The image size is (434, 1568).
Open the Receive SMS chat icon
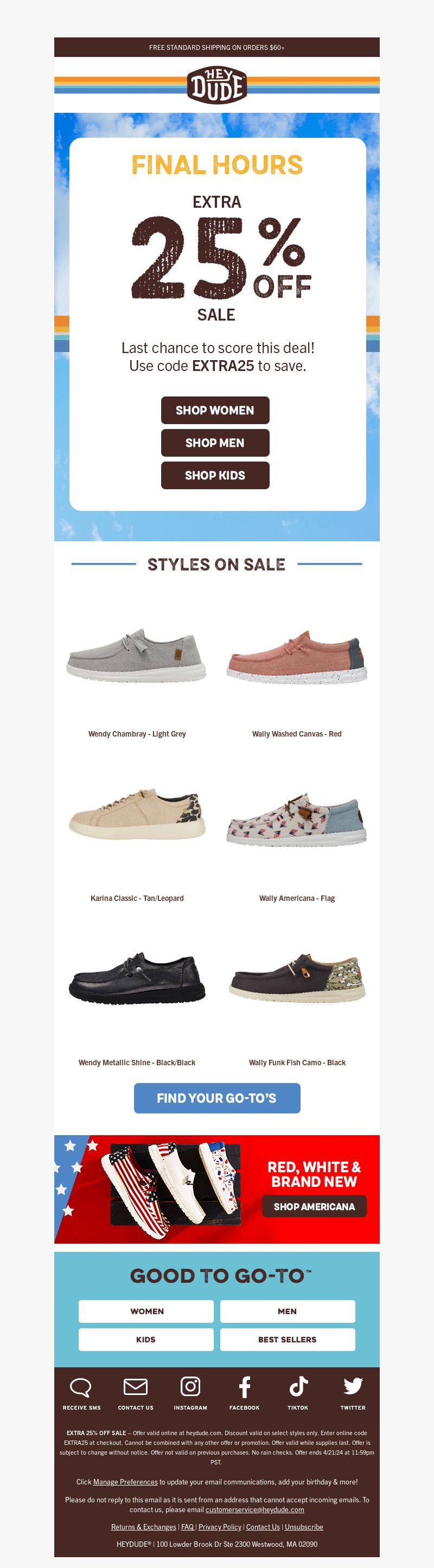click(81, 1387)
